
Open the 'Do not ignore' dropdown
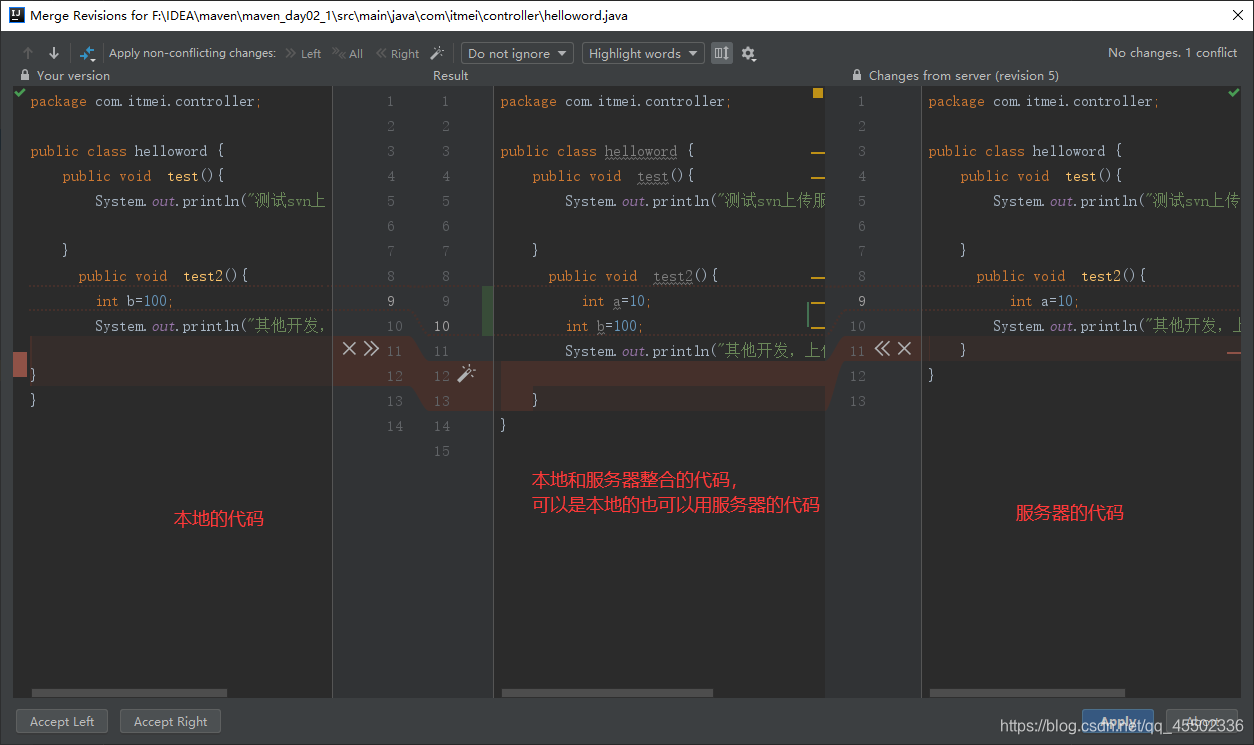click(x=517, y=53)
